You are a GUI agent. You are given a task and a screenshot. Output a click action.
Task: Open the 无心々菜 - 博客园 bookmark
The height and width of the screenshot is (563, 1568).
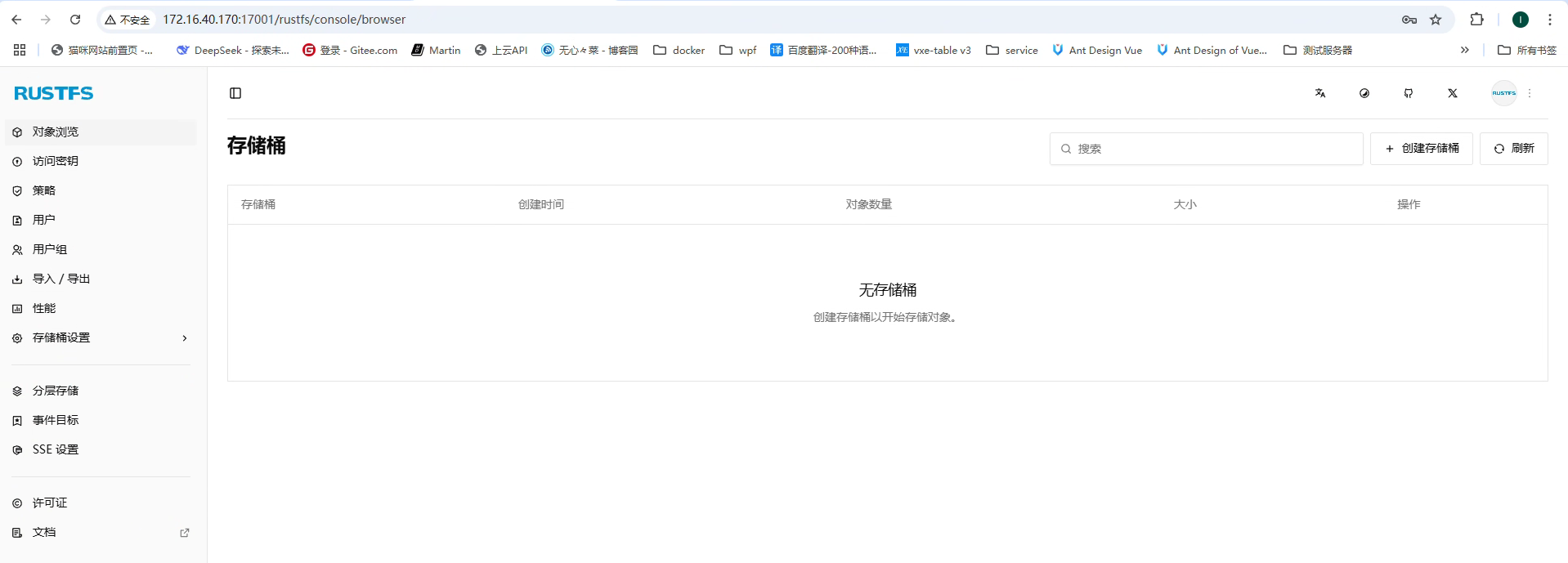(589, 50)
